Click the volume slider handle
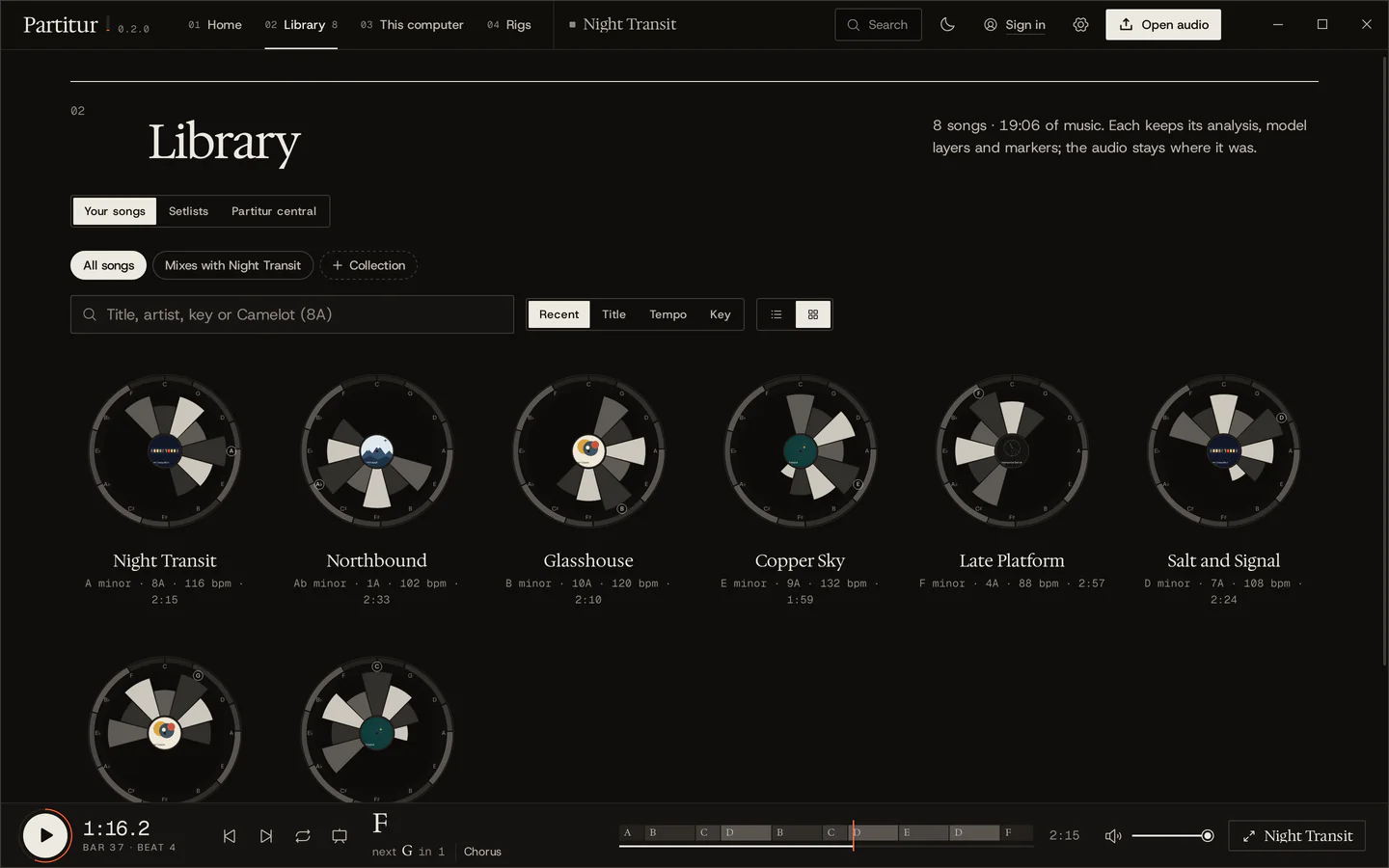 [1208, 836]
